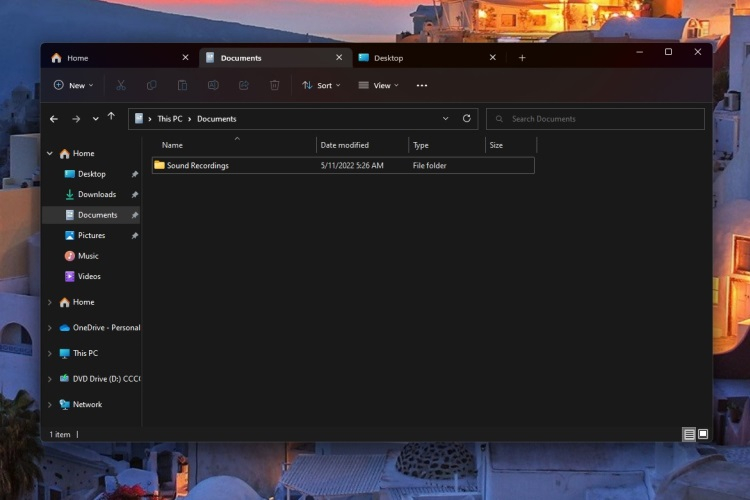Click the Rename icon in toolbar
Viewport: 750px width, 500px height.
pos(213,86)
